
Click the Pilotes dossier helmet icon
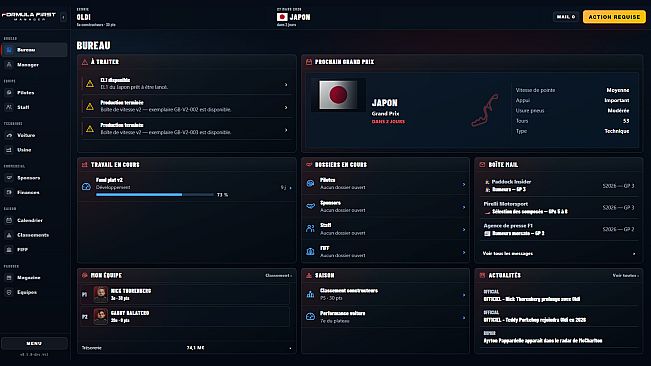click(x=310, y=183)
